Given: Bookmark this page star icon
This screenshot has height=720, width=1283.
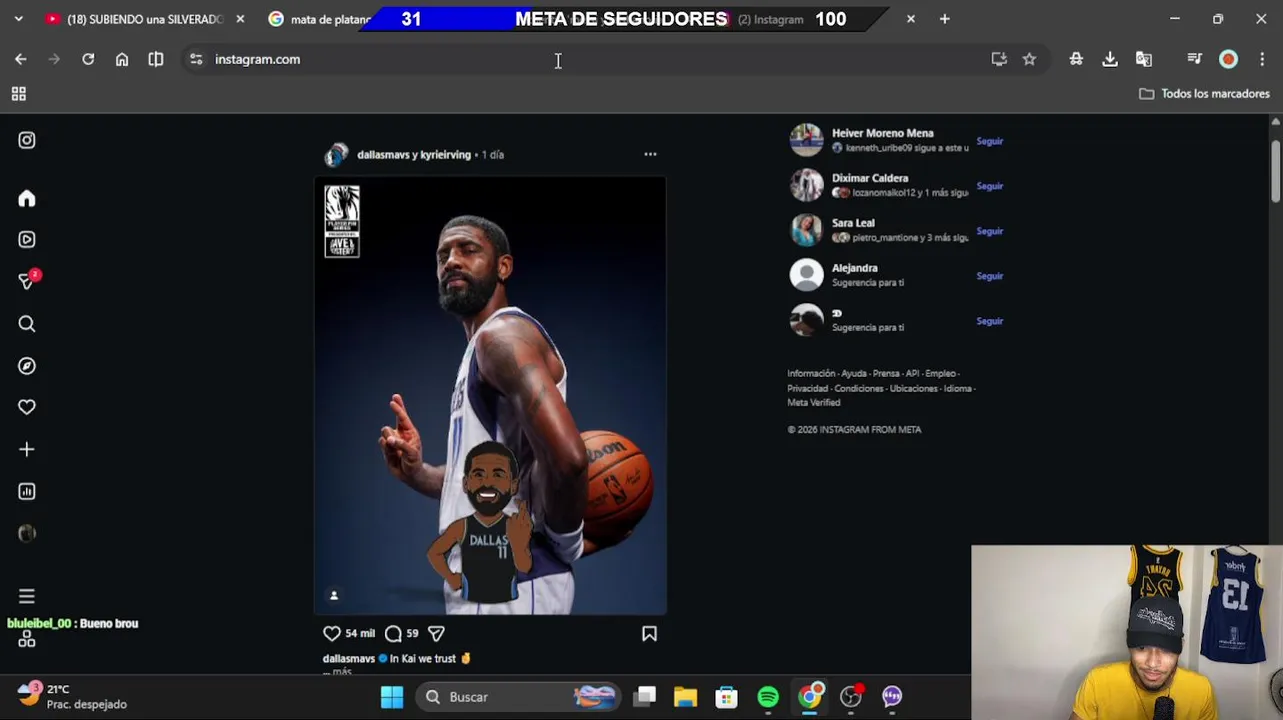Looking at the screenshot, I should tap(1029, 59).
